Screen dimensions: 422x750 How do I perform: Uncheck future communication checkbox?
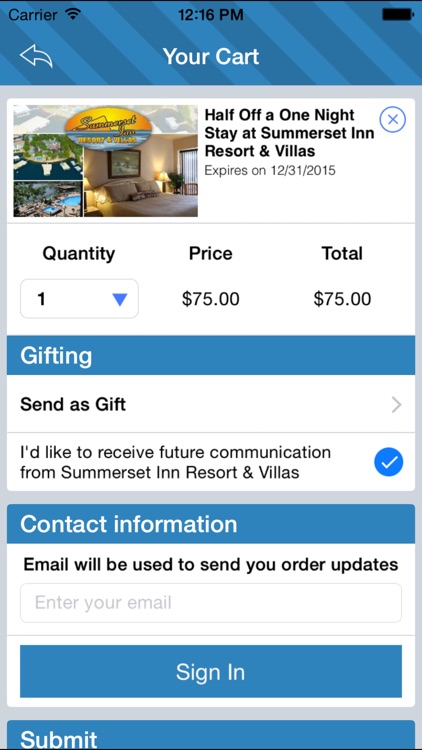(x=389, y=462)
